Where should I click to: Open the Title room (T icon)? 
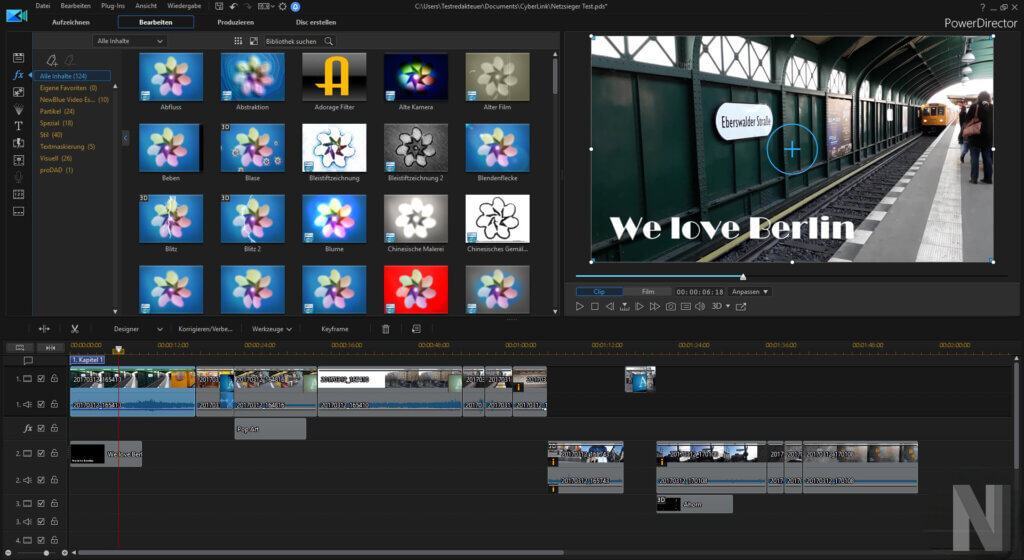(x=18, y=126)
